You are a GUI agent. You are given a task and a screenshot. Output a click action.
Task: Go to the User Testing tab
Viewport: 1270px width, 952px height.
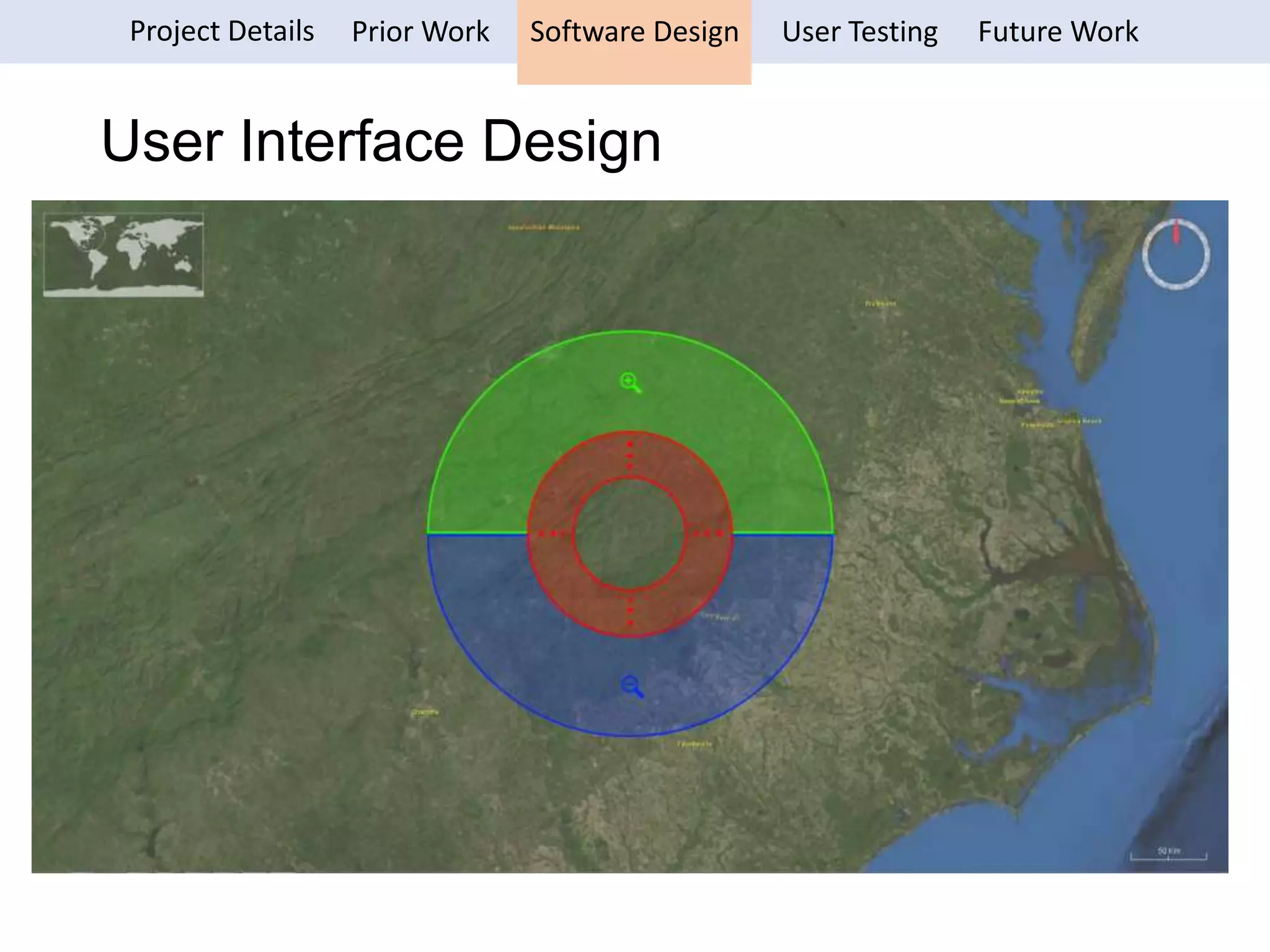pos(859,32)
